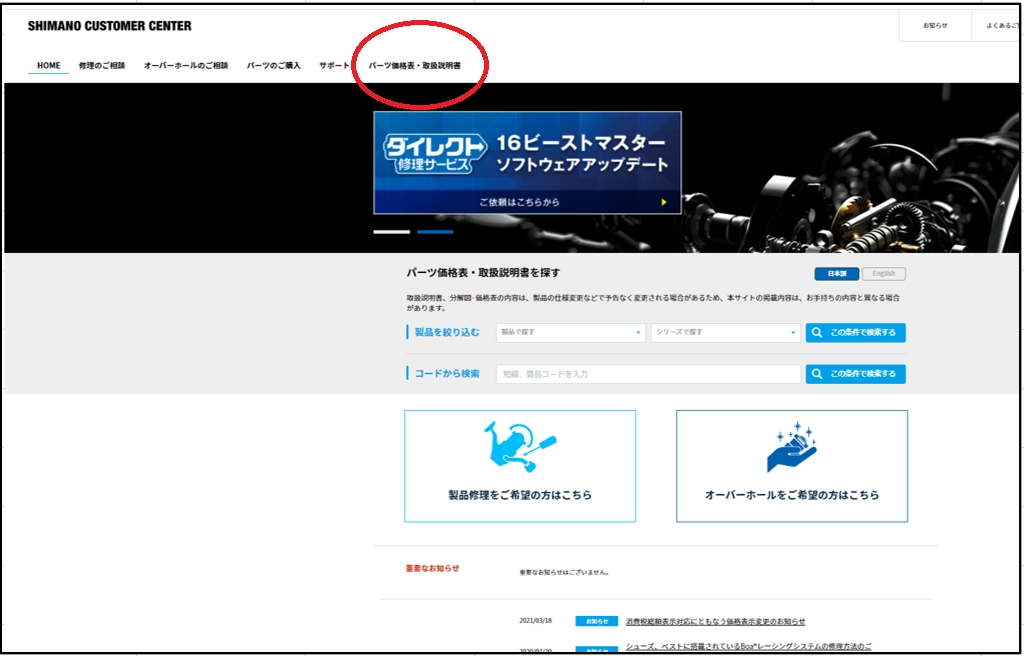1024x656 pixels.
Task: Open the サポート navigation item
Action: 334,65
